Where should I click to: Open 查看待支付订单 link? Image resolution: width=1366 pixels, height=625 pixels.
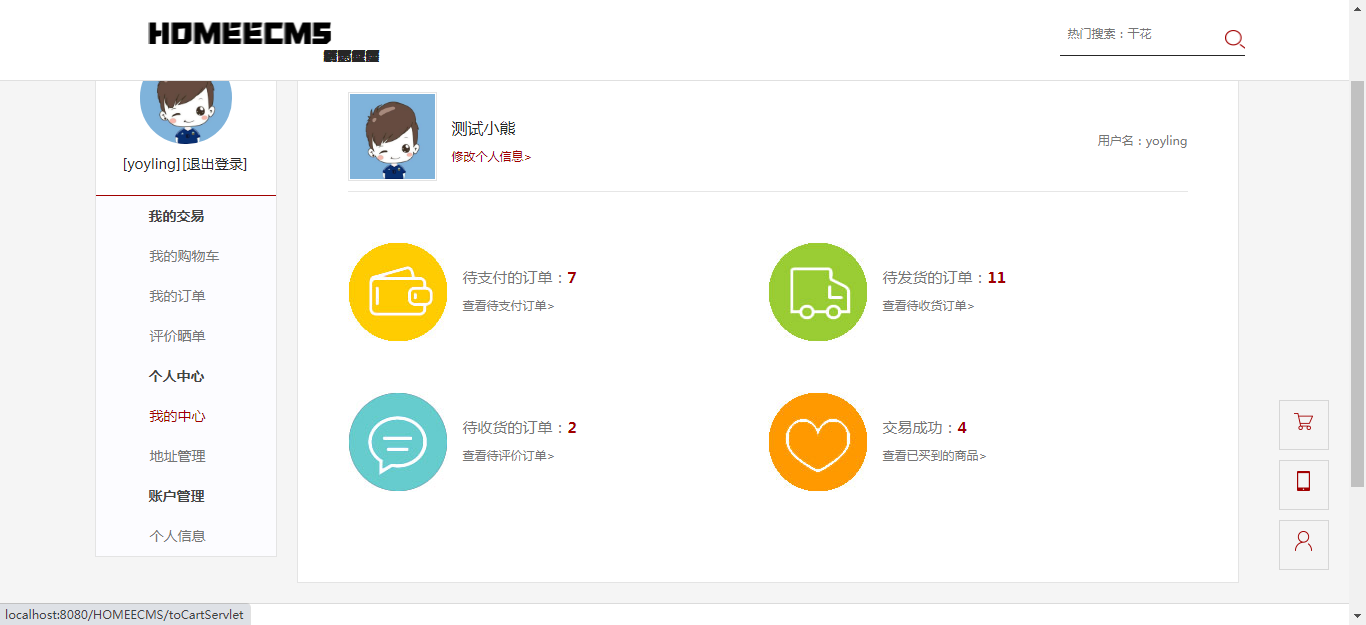(x=507, y=306)
